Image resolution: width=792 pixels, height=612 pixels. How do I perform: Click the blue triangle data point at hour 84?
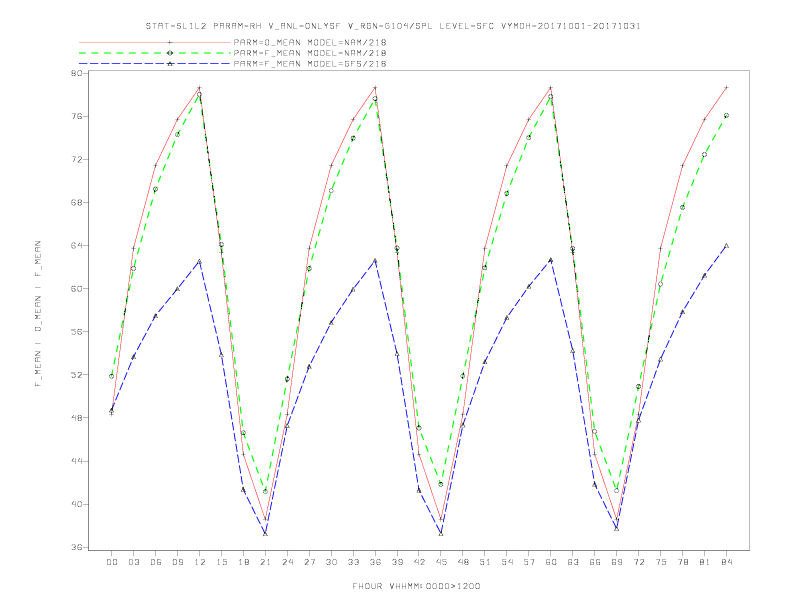click(726, 246)
